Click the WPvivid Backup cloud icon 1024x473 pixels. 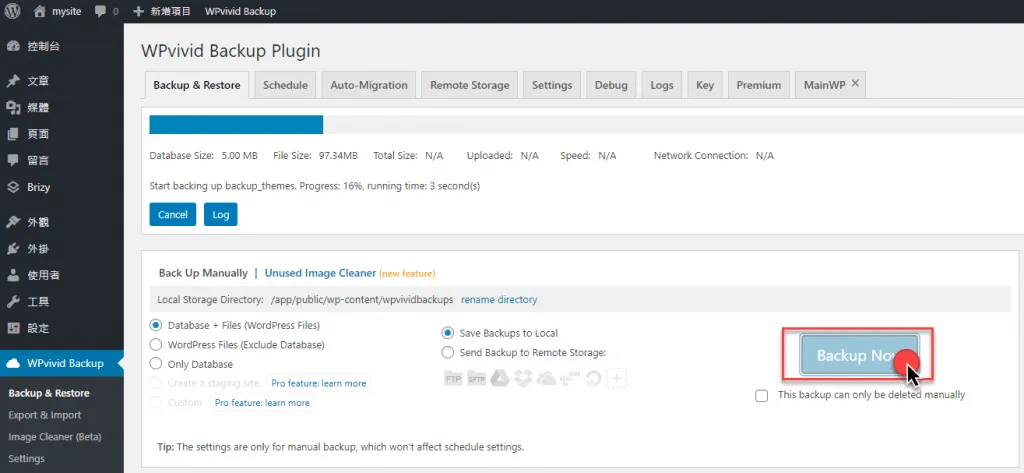[x=13, y=364]
